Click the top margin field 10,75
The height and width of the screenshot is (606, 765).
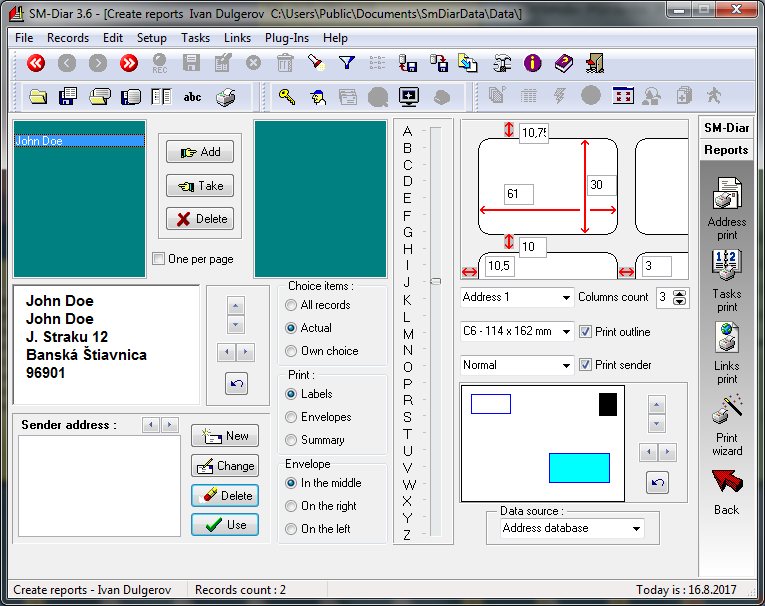(534, 132)
